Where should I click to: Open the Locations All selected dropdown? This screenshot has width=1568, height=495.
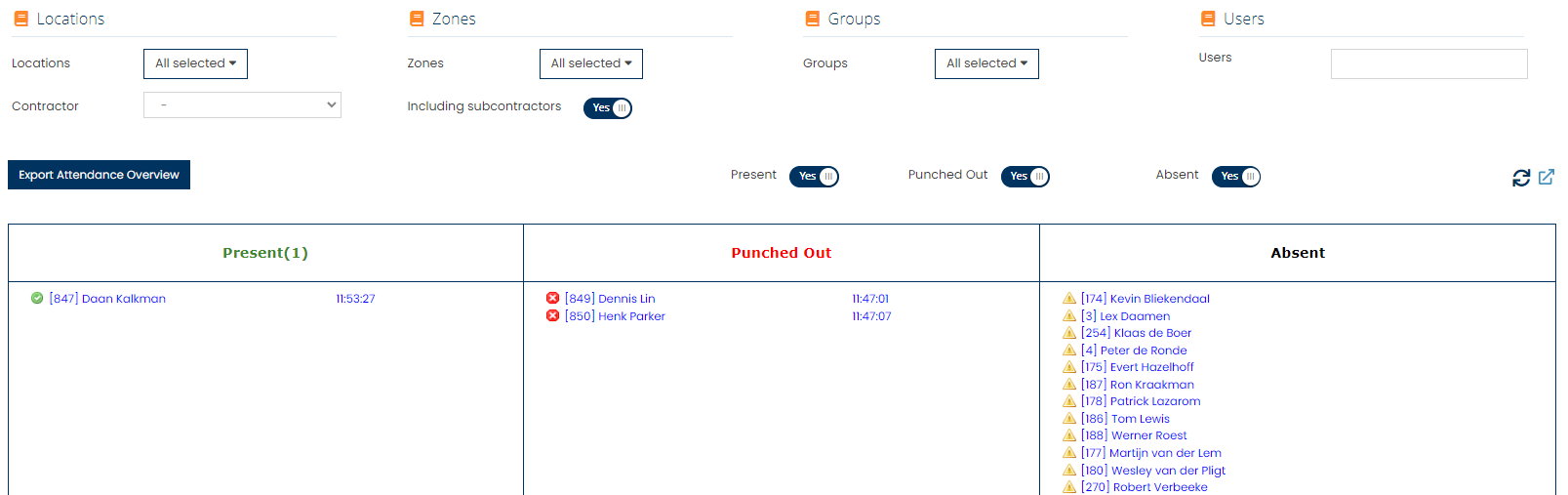point(195,63)
